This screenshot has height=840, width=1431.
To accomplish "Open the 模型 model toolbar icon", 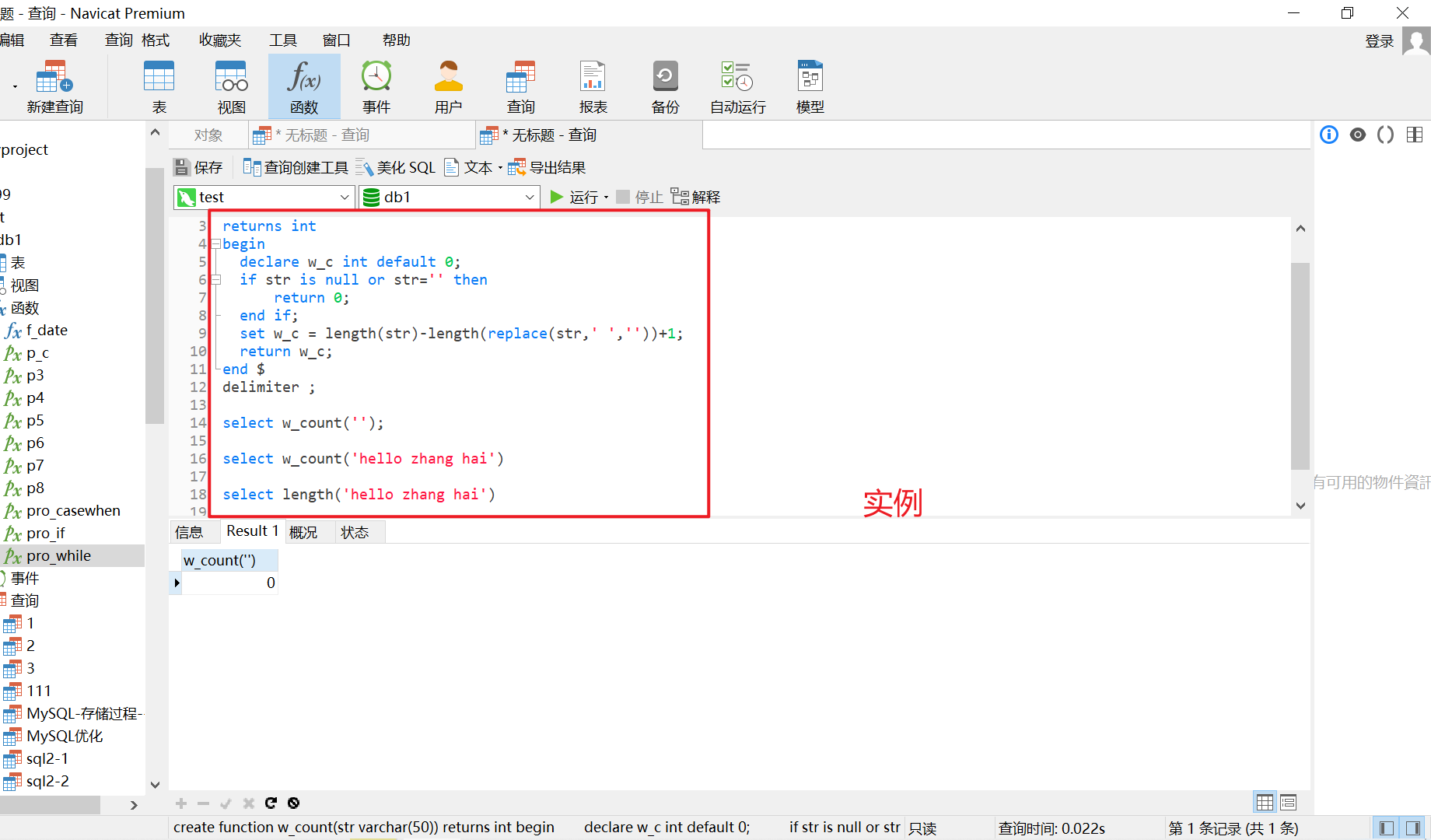I will [x=810, y=86].
